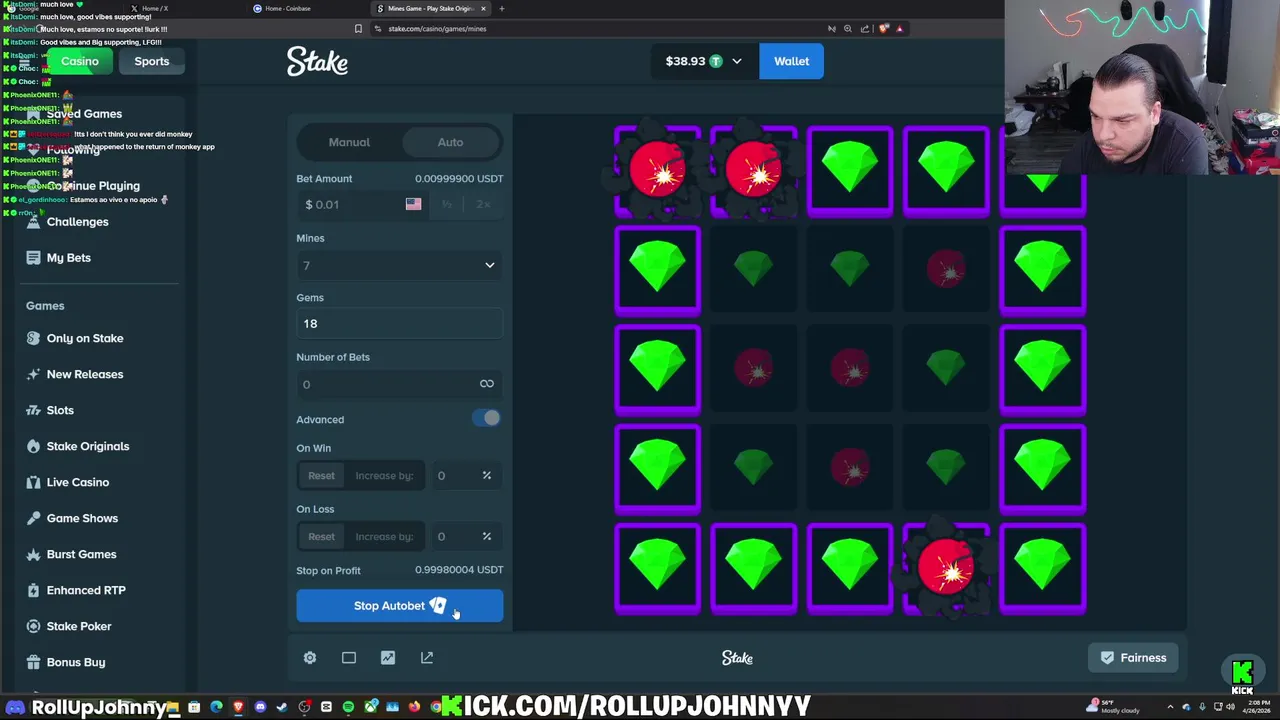Select Reset option under On Loss
Image resolution: width=1280 pixels, height=720 pixels.
(321, 537)
